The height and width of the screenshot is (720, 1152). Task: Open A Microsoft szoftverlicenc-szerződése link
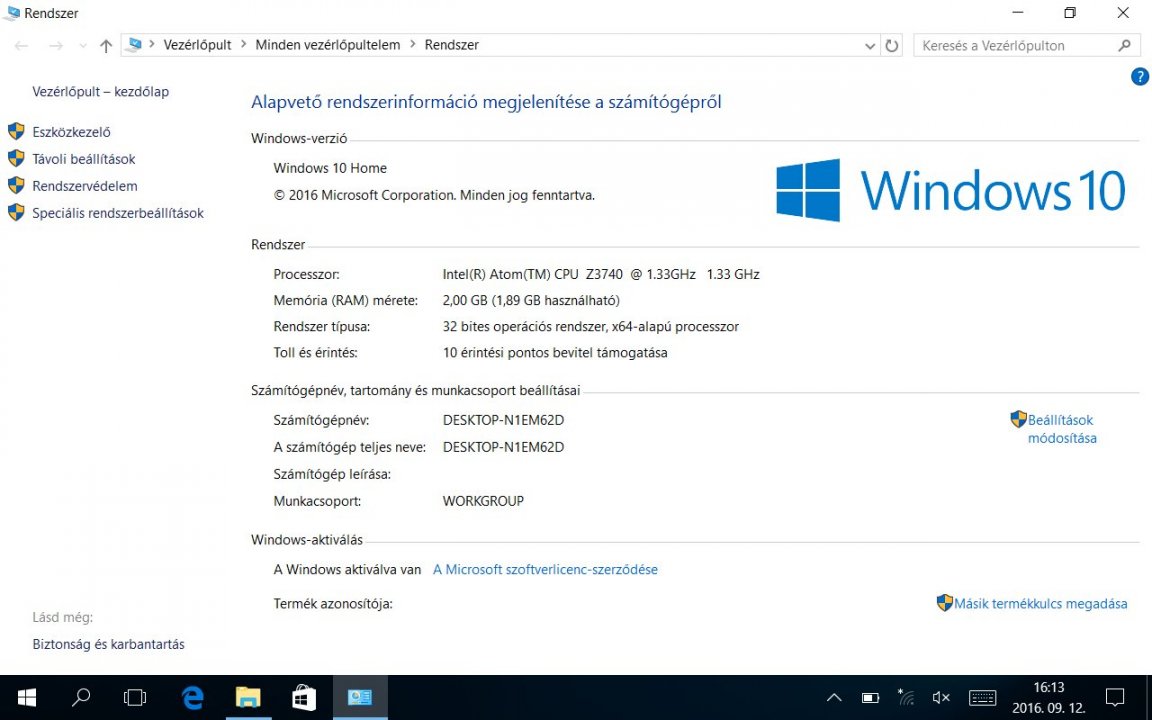click(545, 569)
